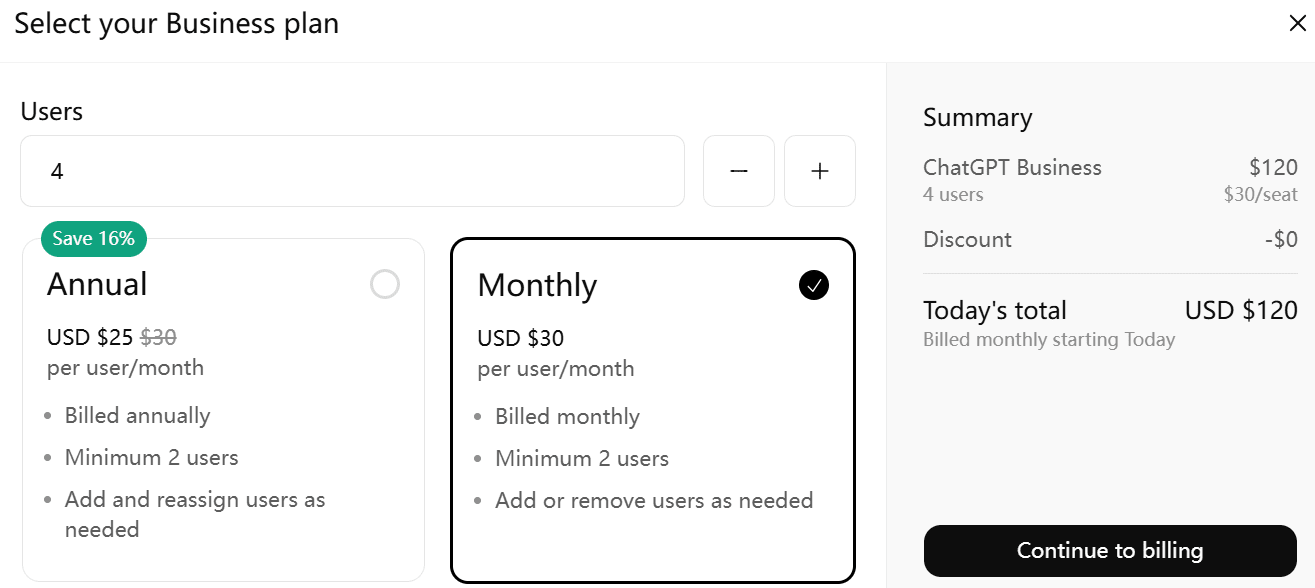Click Continue to billing button
This screenshot has width=1315, height=588.
(1110, 551)
